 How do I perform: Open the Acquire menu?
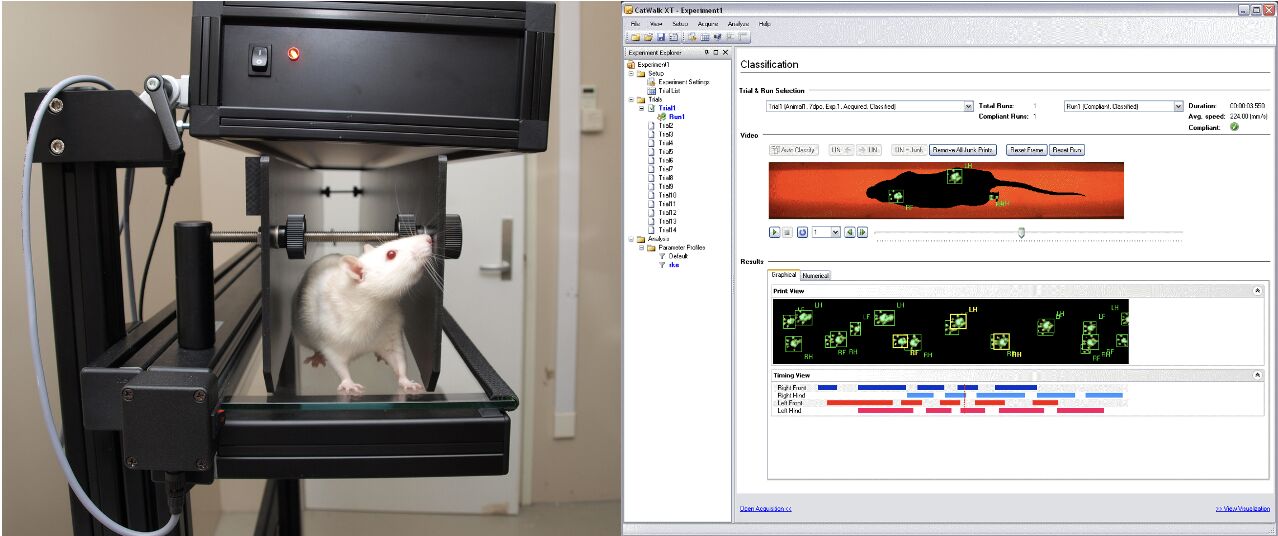(708, 22)
